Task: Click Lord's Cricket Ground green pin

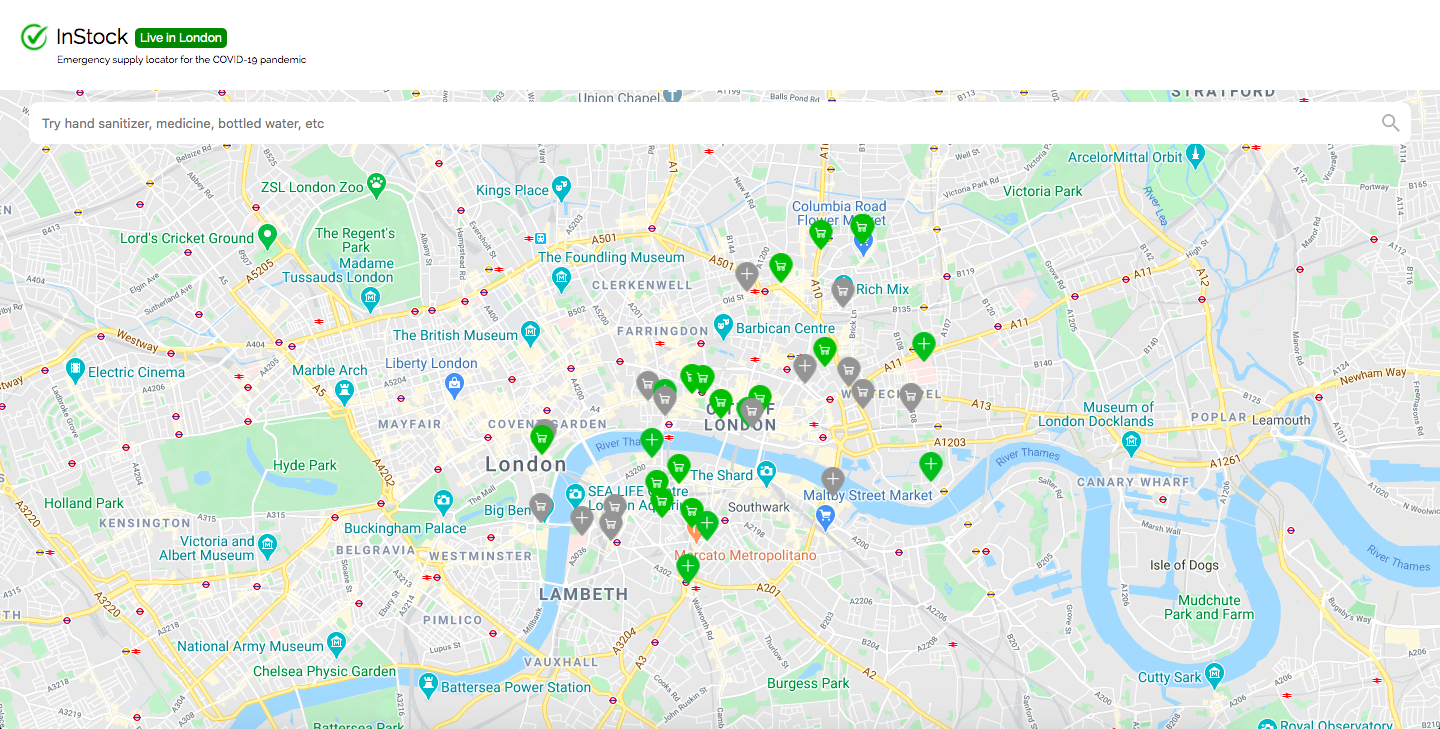Action: [267, 237]
